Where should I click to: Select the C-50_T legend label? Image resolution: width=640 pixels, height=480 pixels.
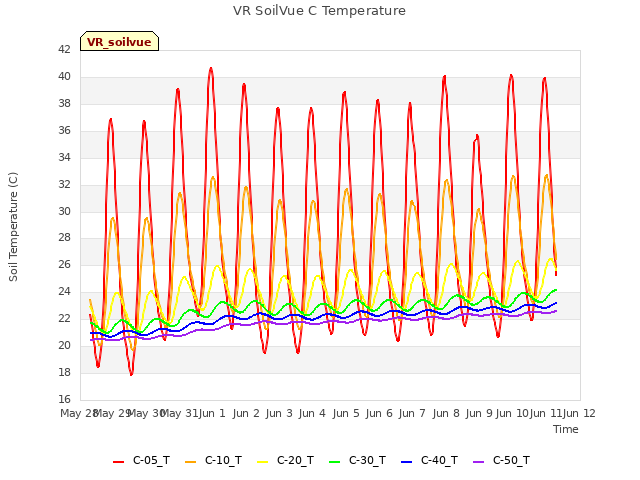coord(511,460)
